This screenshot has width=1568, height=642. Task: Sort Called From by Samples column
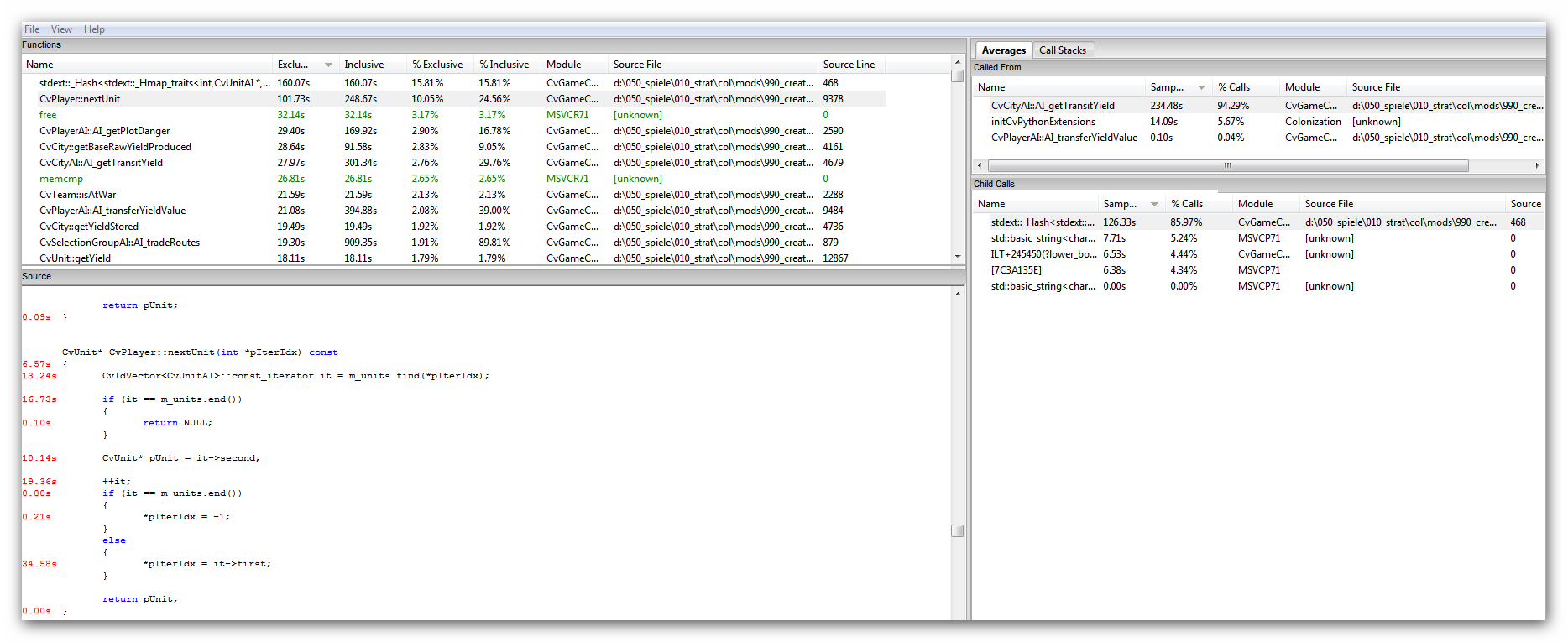[1179, 87]
